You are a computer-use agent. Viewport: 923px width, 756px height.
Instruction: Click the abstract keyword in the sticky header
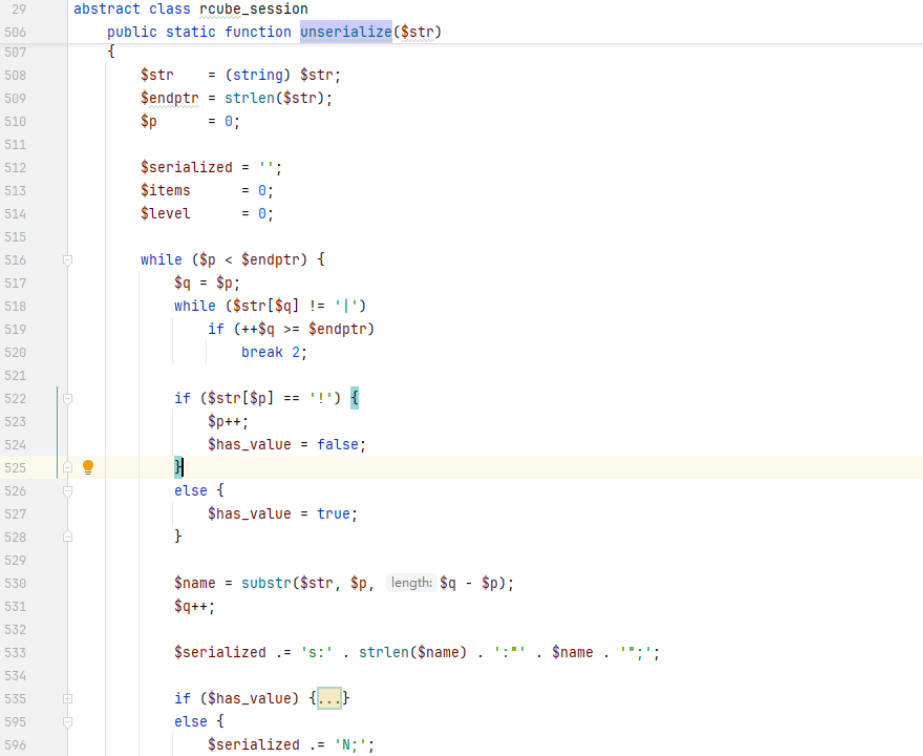point(107,9)
